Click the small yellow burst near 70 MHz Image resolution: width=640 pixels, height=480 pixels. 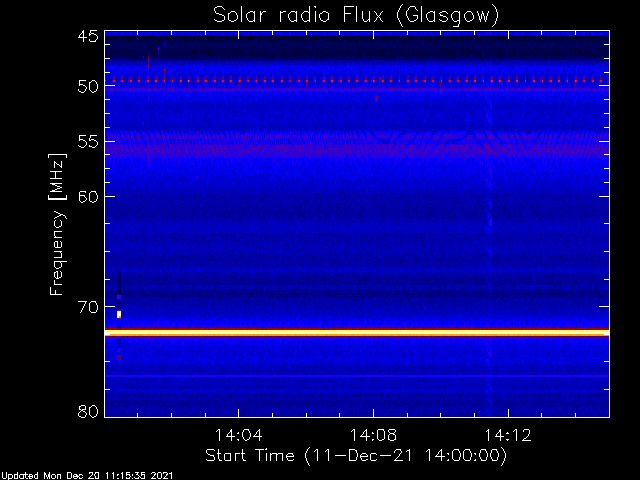pyautogui.click(x=119, y=314)
